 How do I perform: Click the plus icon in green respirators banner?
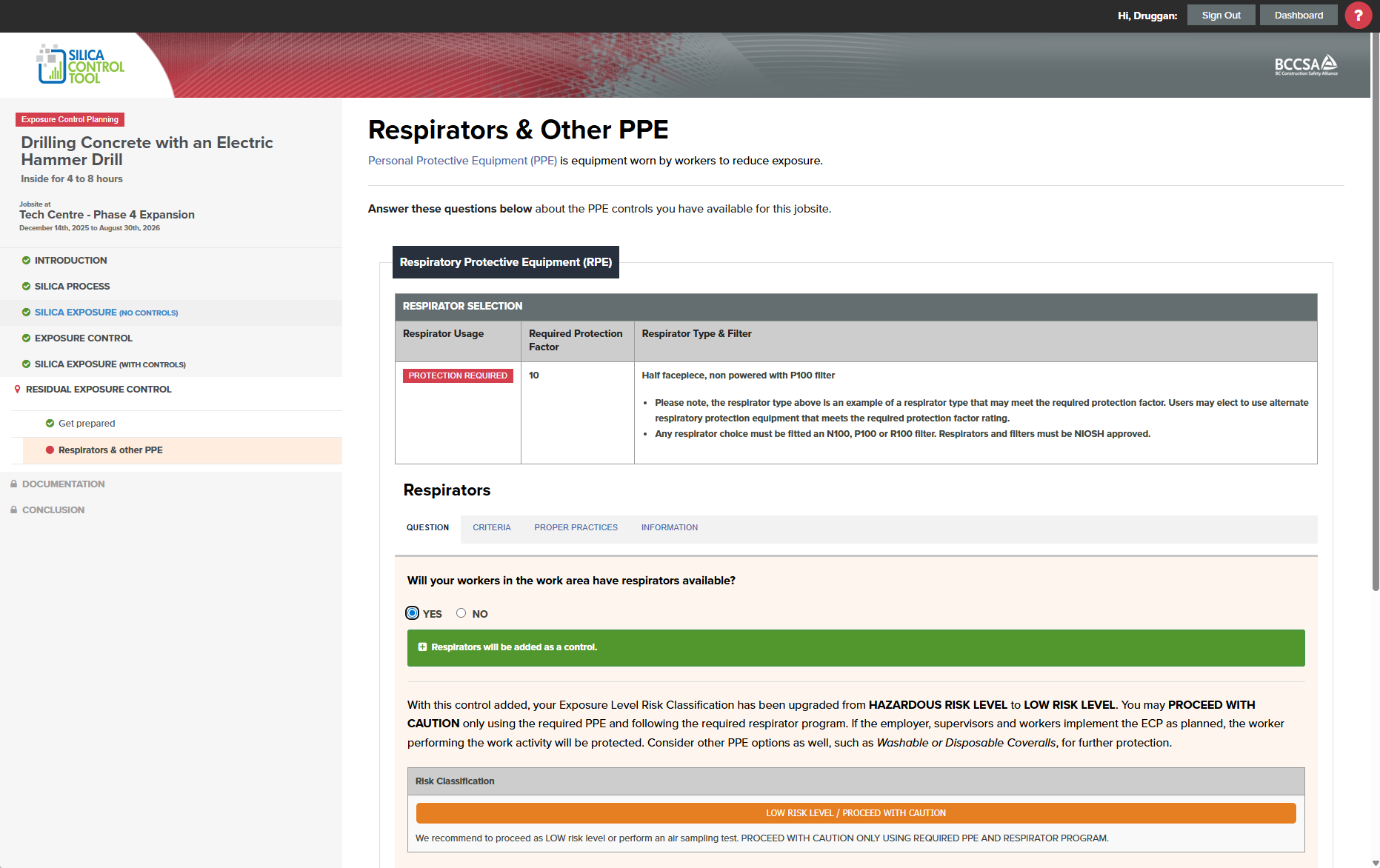click(422, 647)
